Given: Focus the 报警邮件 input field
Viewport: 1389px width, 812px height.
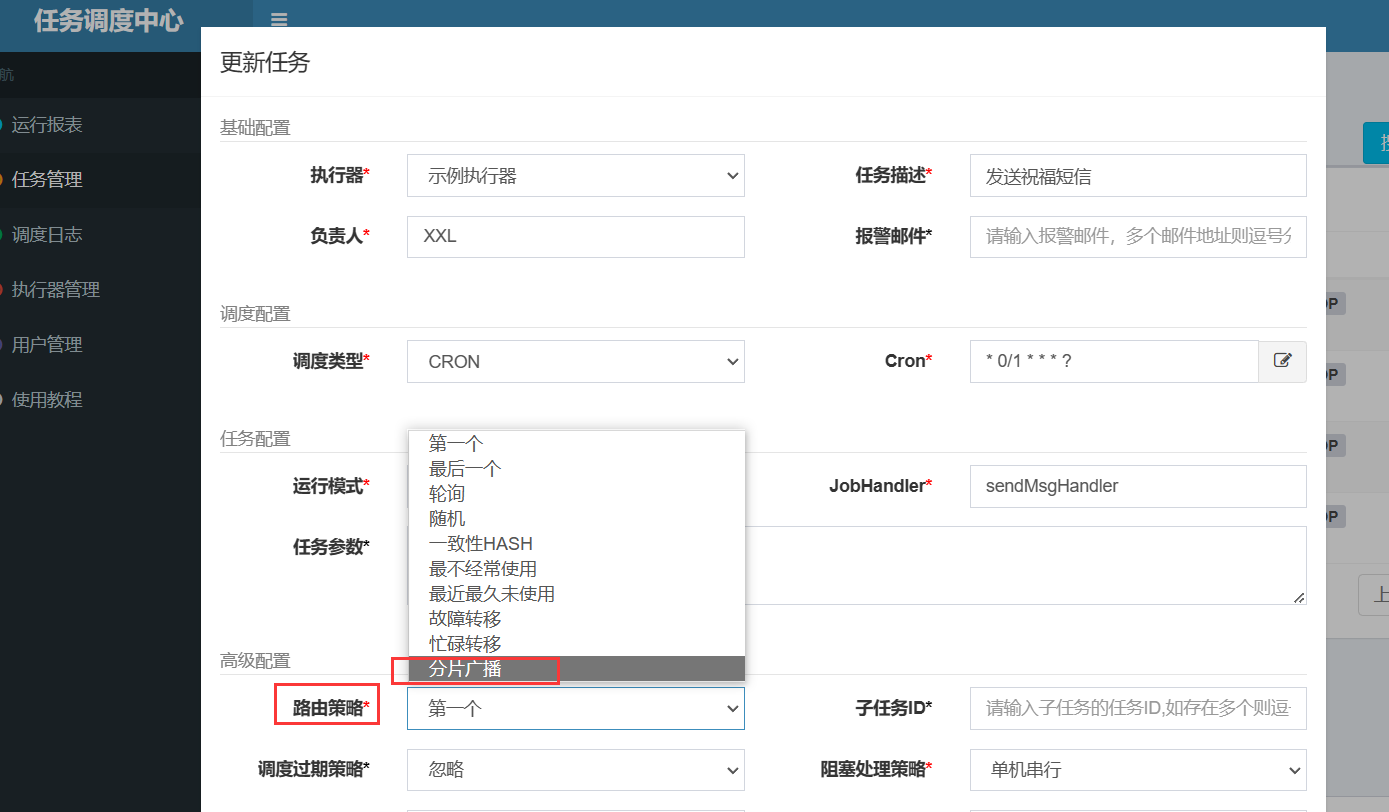Looking at the screenshot, I should 1138,237.
